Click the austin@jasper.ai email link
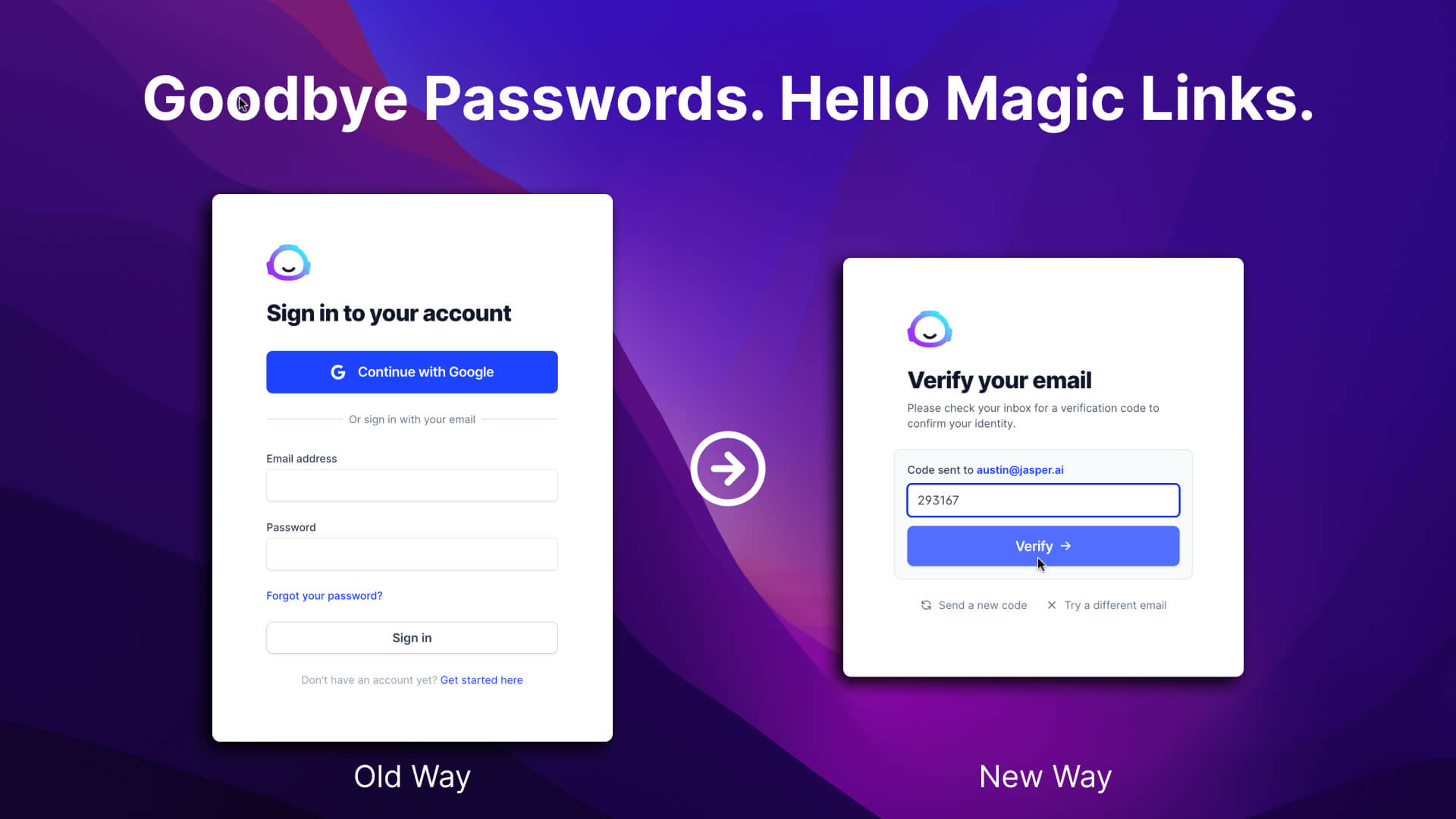This screenshot has width=1456, height=819. pos(1020,469)
